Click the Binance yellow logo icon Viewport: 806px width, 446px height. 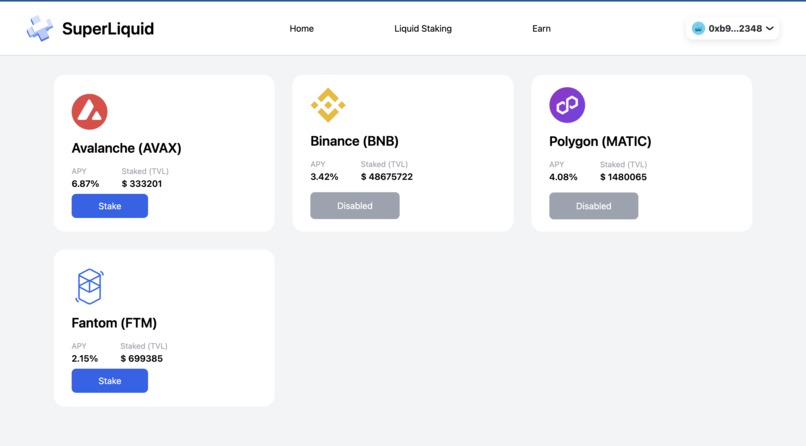(328, 105)
